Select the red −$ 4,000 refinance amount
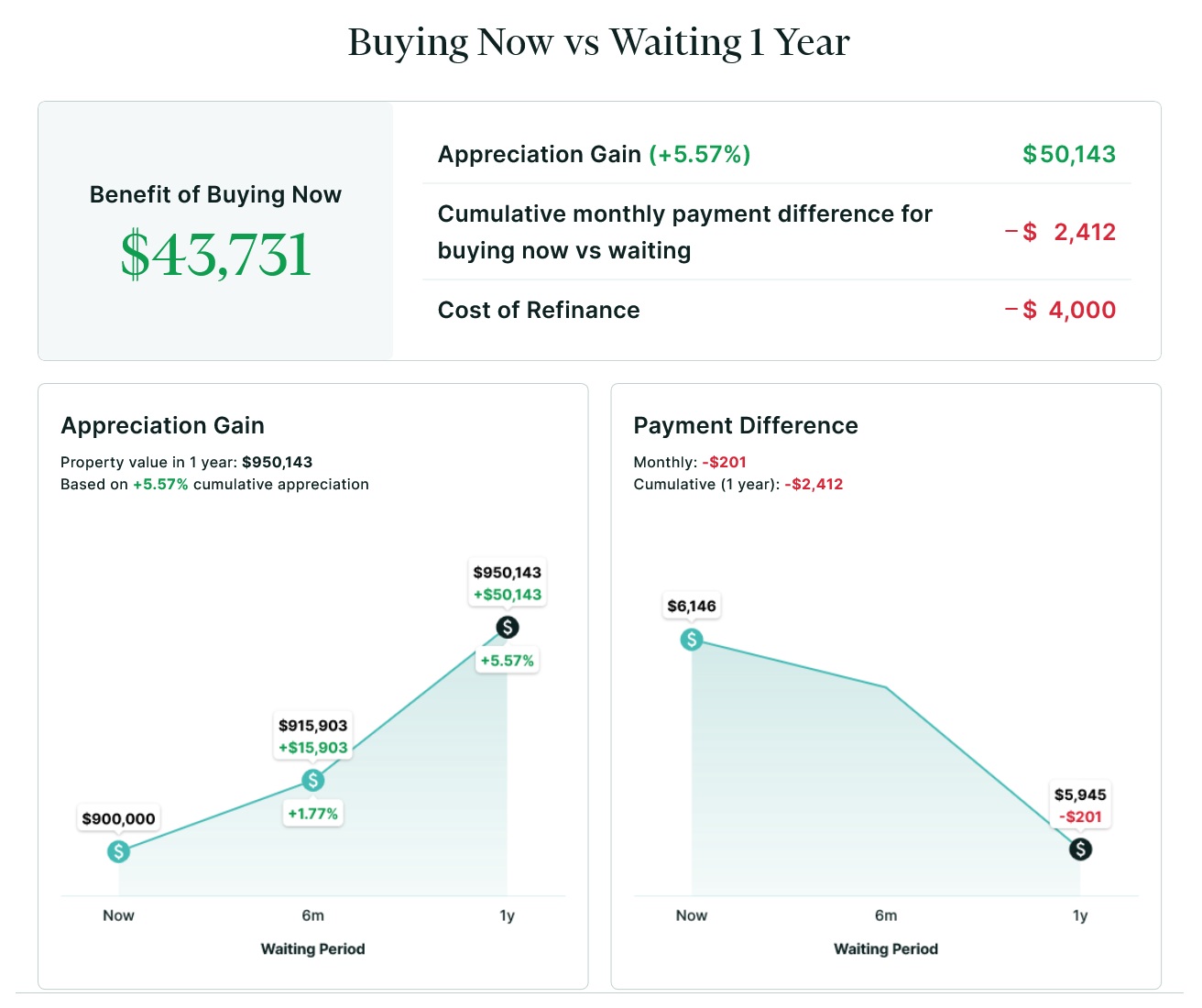 coord(1060,310)
